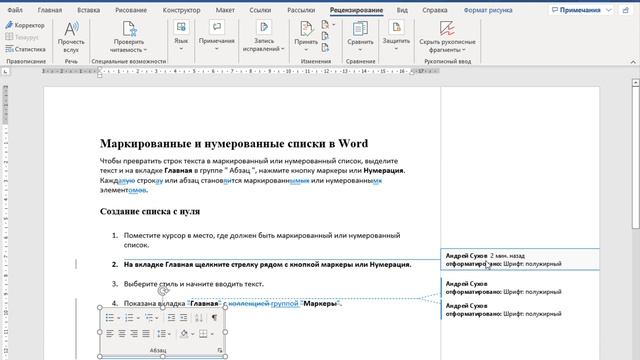Click the heading 'Создание списка с нуля'
The width and height of the screenshot is (640, 360).
point(150,211)
